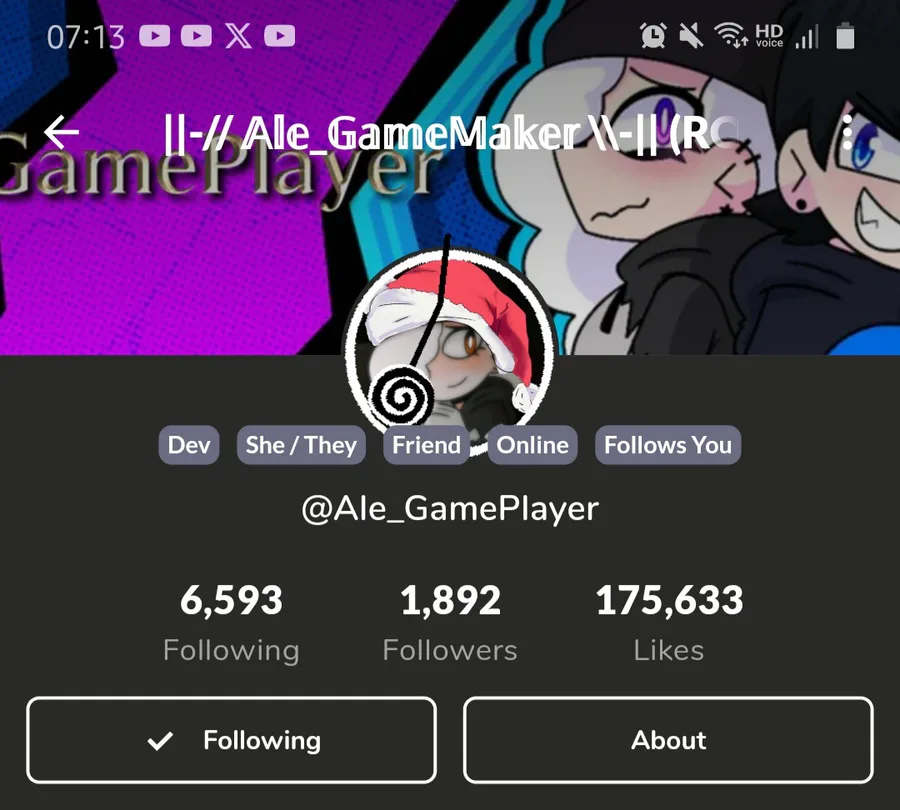Viewport: 900px width, 810px height.
Task: Toggle the Following button to unfollow
Action: (x=231, y=740)
